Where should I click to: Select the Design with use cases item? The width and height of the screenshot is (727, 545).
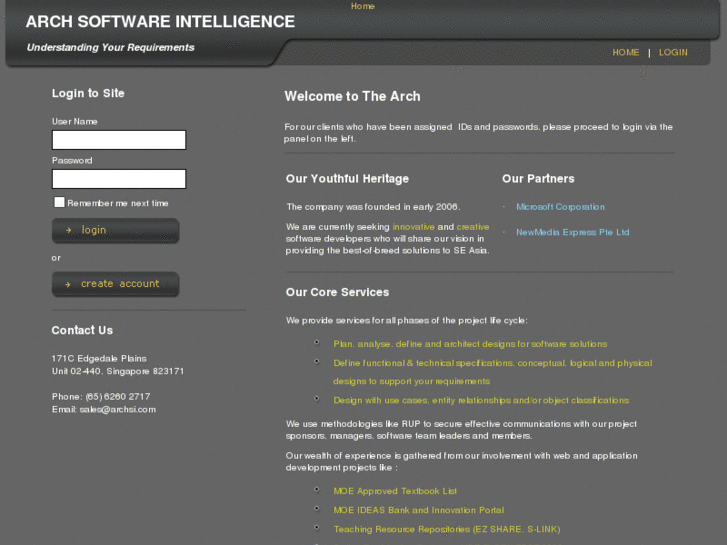point(481,400)
